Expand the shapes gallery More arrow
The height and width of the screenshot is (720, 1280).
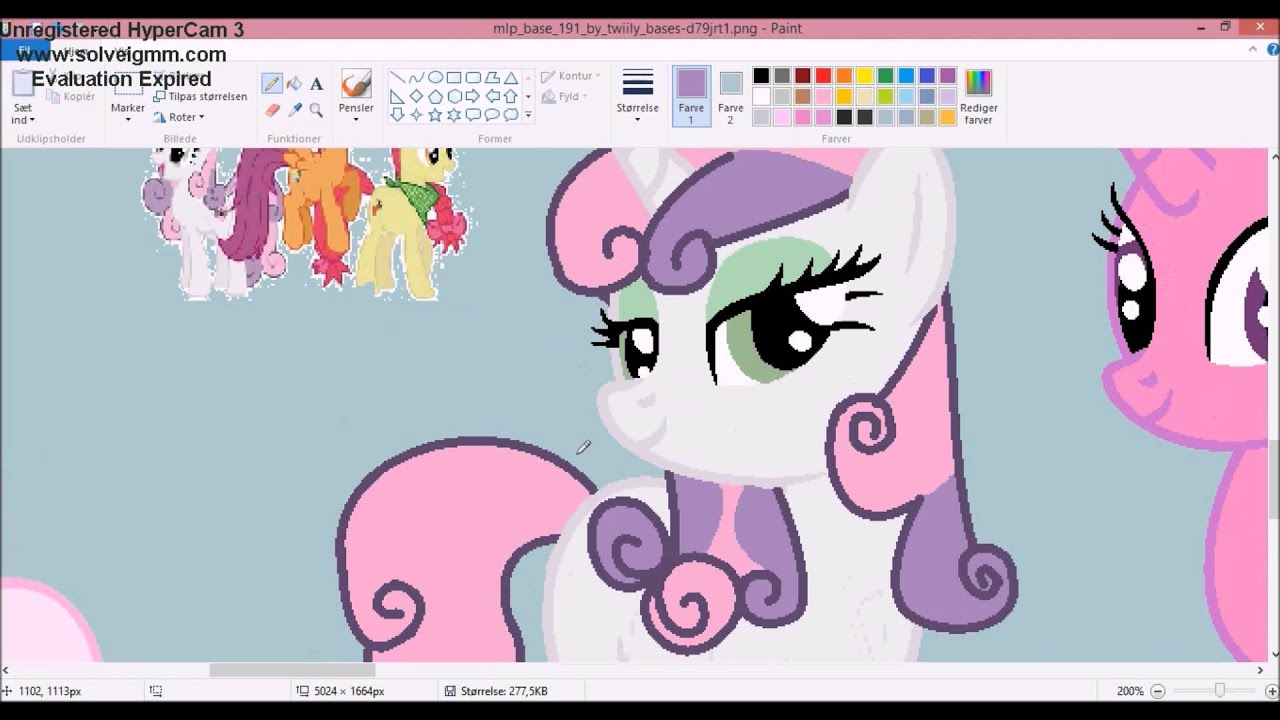click(x=528, y=115)
